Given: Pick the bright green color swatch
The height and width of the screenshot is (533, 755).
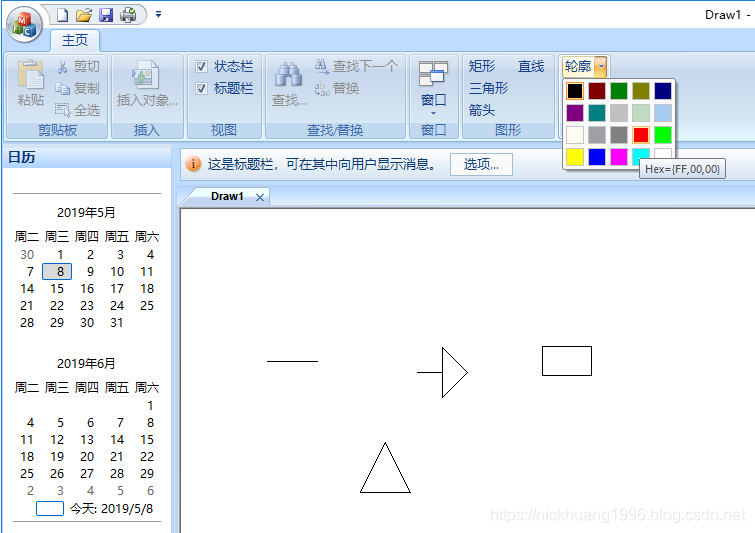Looking at the screenshot, I should [x=663, y=135].
